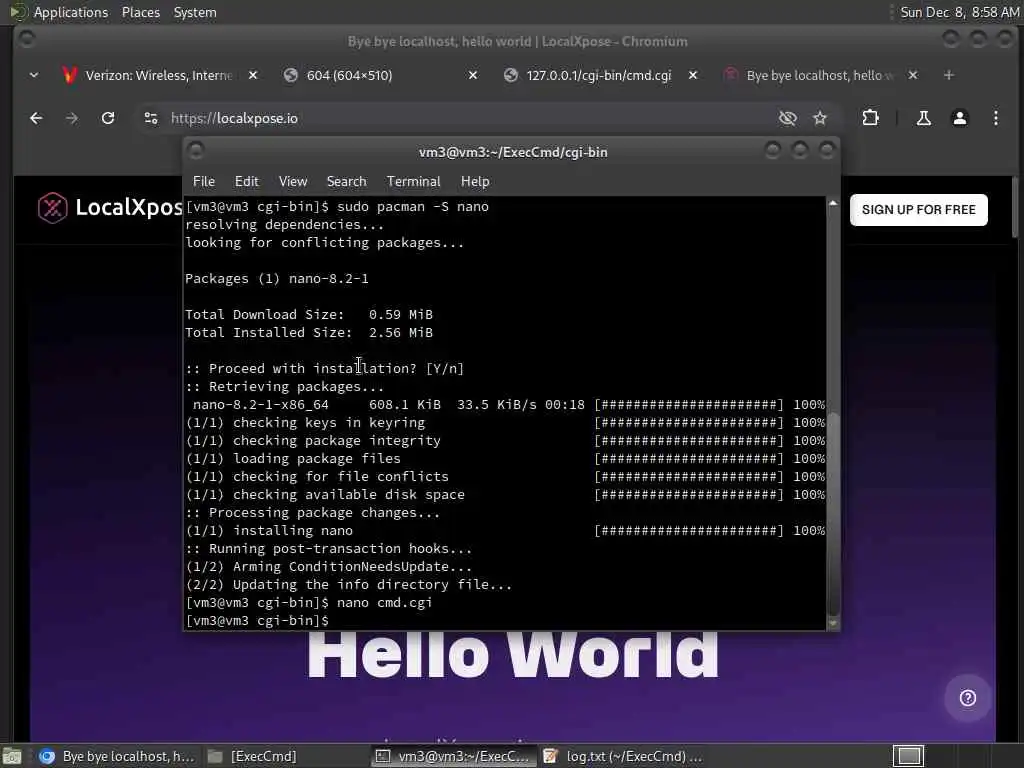Switch to log.txt editor taskbar button
Image resolution: width=1024 pixels, height=768 pixels.
pos(623,756)
